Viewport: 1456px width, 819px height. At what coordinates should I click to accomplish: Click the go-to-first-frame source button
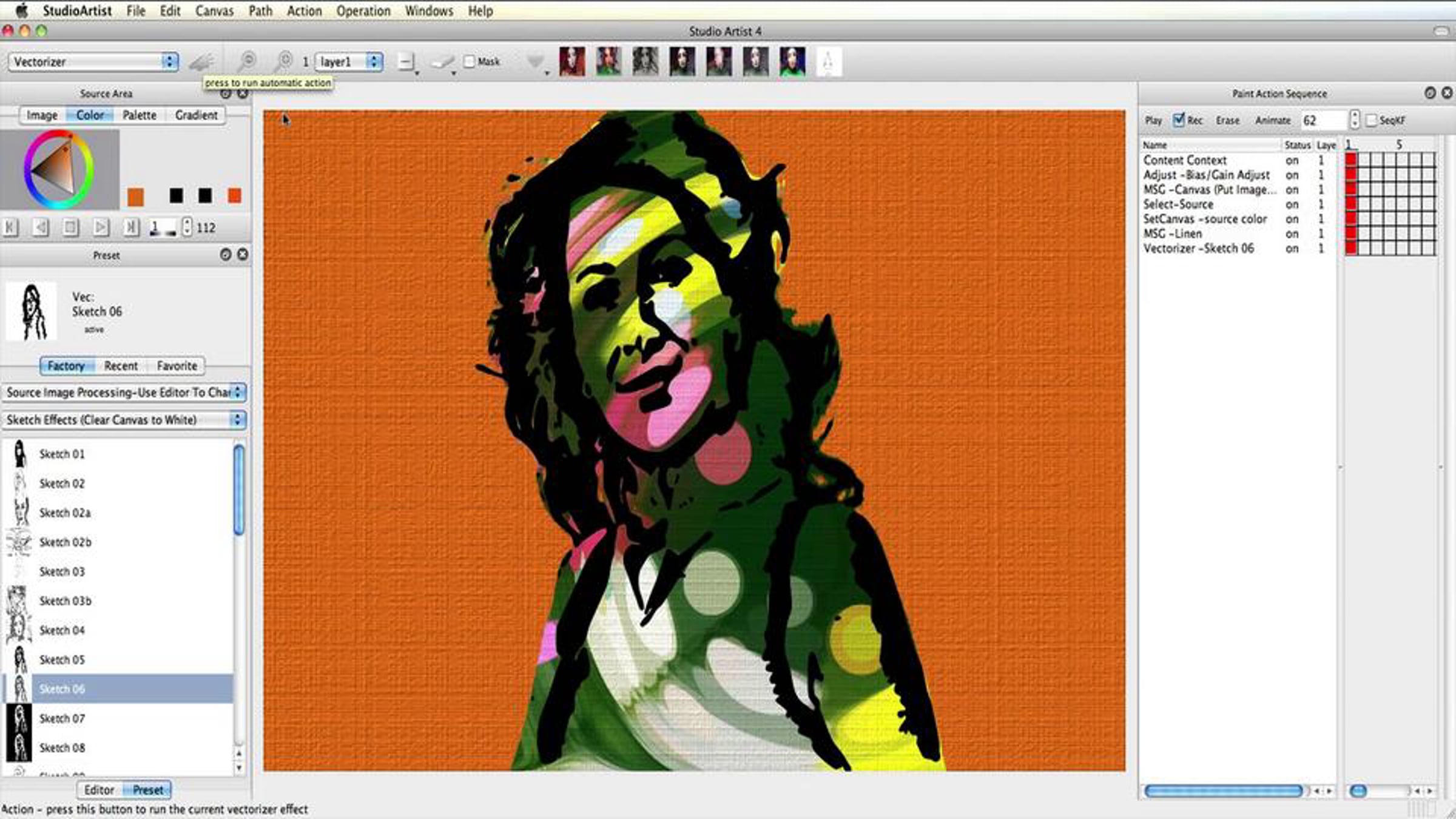tap(10, 227)
